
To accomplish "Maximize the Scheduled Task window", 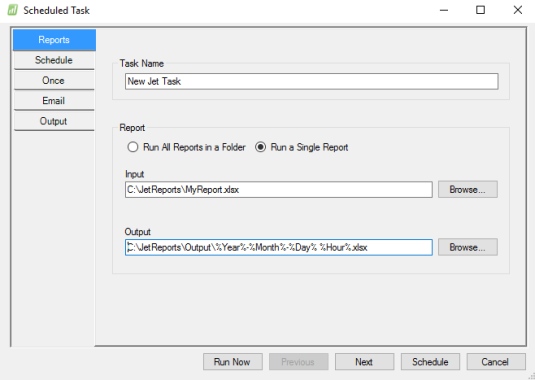I will (x=480, y=10).
